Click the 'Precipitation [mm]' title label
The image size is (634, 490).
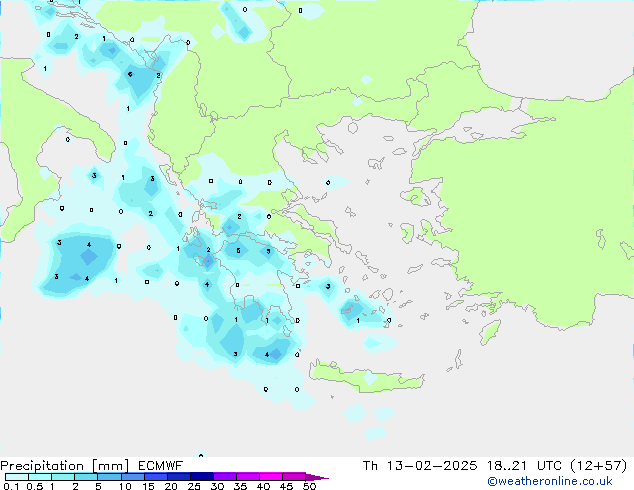point(65,466)
